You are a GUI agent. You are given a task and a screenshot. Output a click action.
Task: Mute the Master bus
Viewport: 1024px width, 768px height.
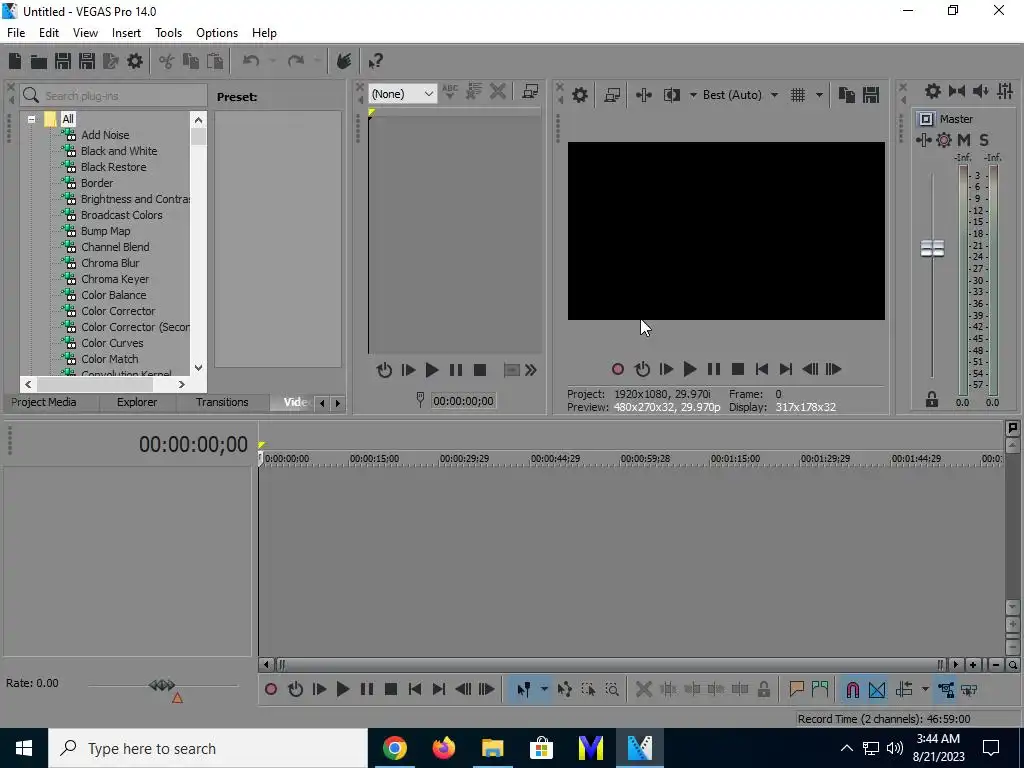964,140
